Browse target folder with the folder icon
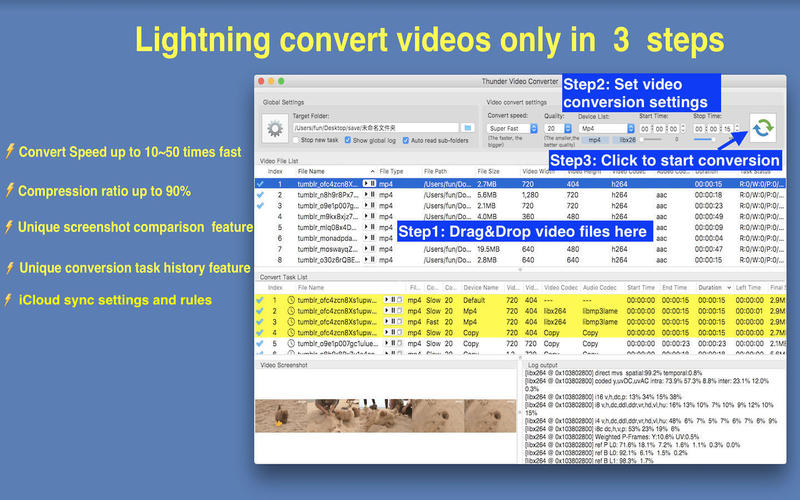 click(467, 128)
